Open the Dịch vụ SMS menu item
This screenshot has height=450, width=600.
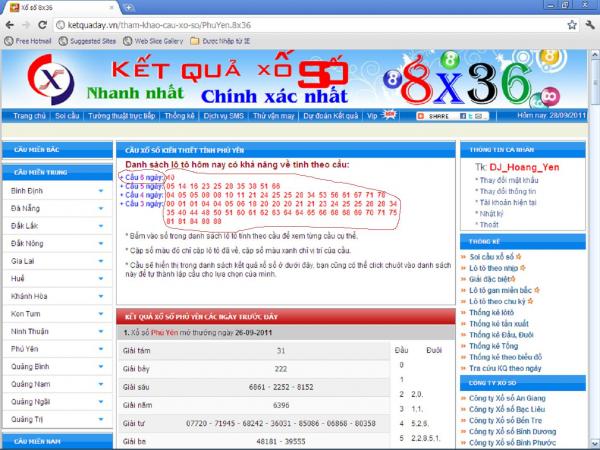point(223,116)
